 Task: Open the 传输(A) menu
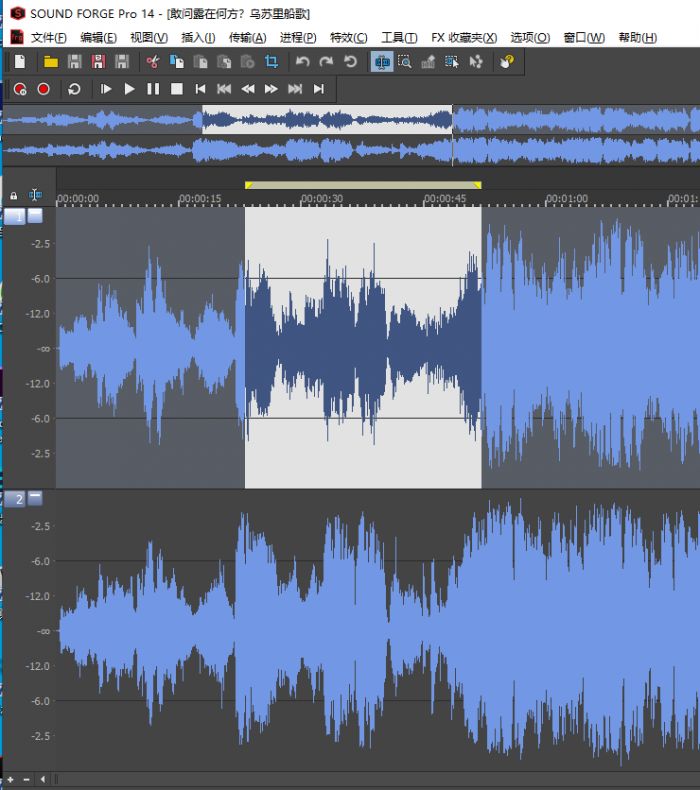(247, 38)
